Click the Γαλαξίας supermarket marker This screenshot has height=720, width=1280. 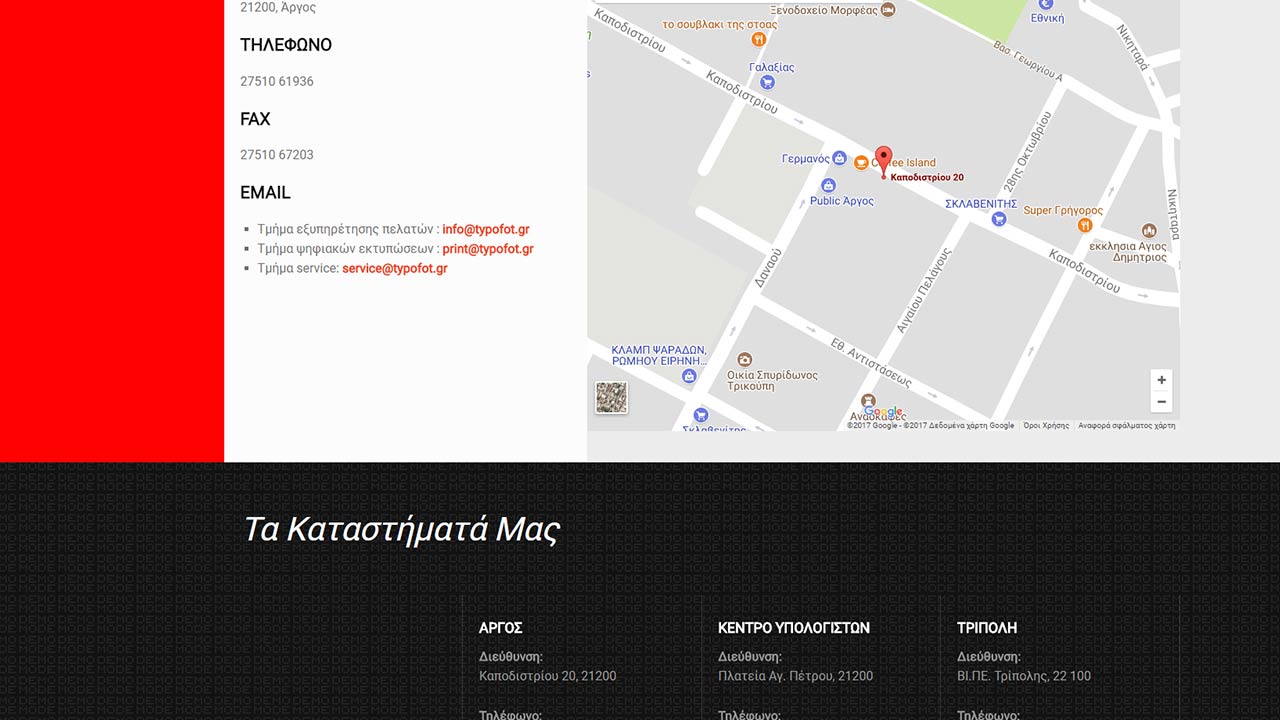click(x=767, y=82)
